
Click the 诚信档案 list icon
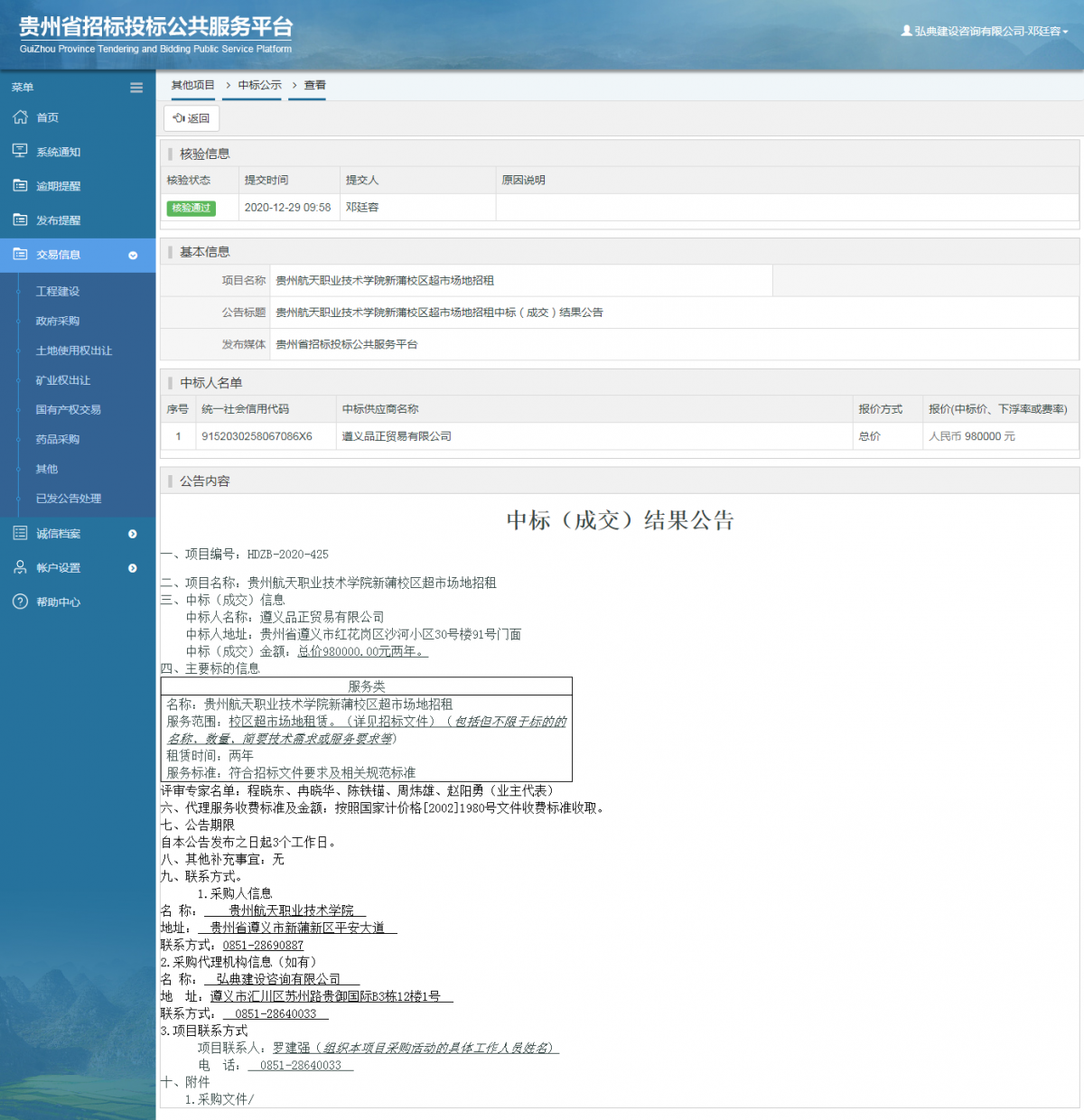click(x=20, y=533)
